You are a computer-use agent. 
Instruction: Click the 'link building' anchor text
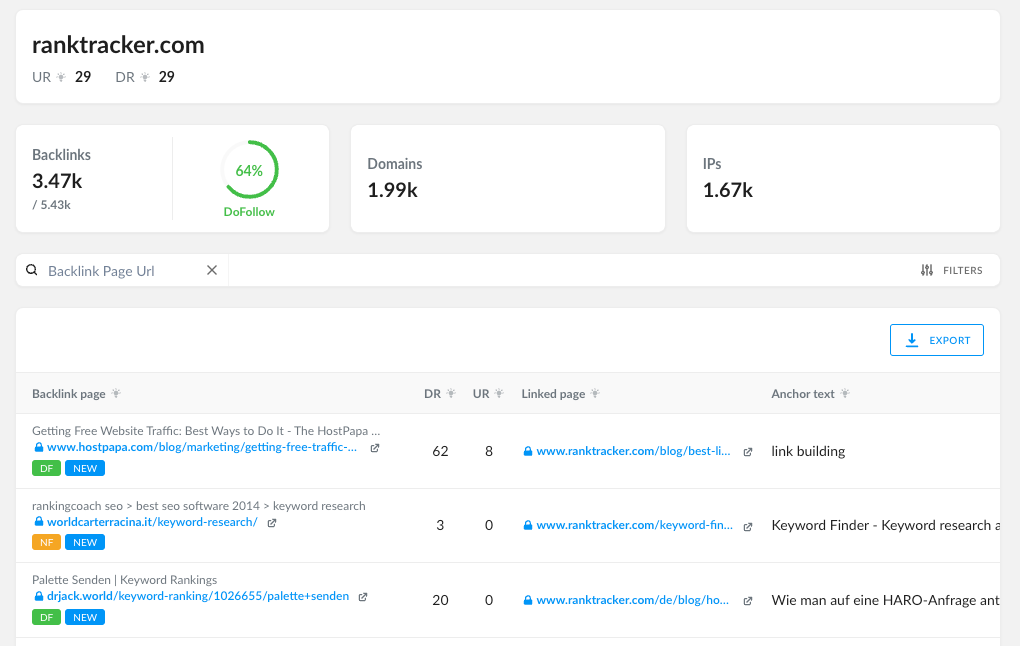808,451
